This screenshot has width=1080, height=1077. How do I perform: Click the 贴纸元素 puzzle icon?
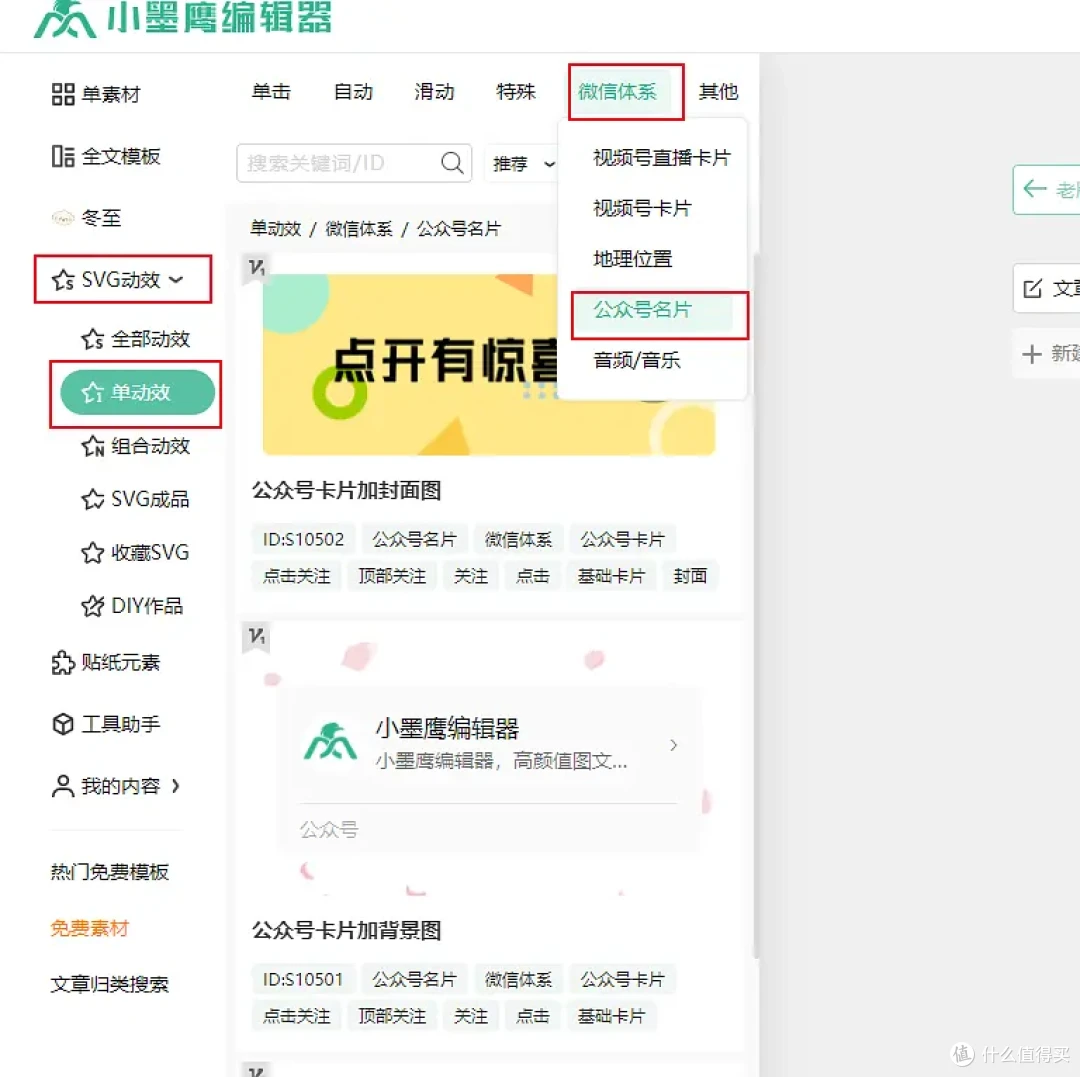[x=63, y=663]
